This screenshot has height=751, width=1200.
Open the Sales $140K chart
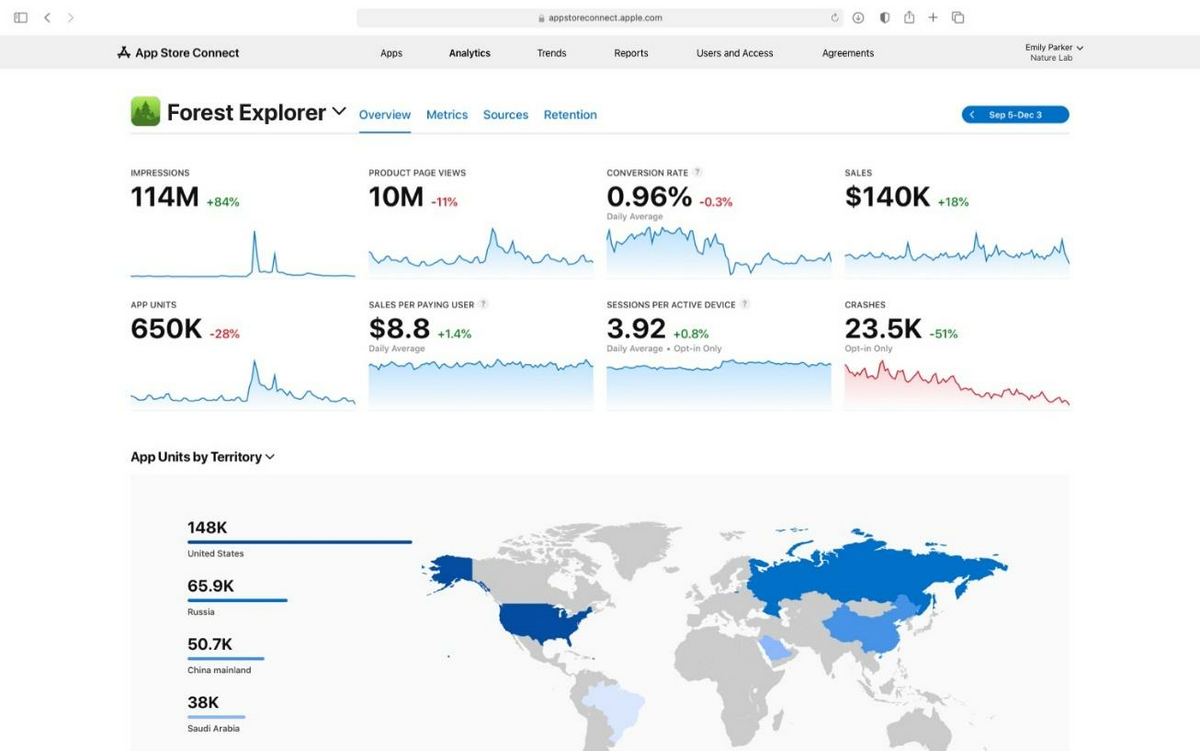[957, 253]
